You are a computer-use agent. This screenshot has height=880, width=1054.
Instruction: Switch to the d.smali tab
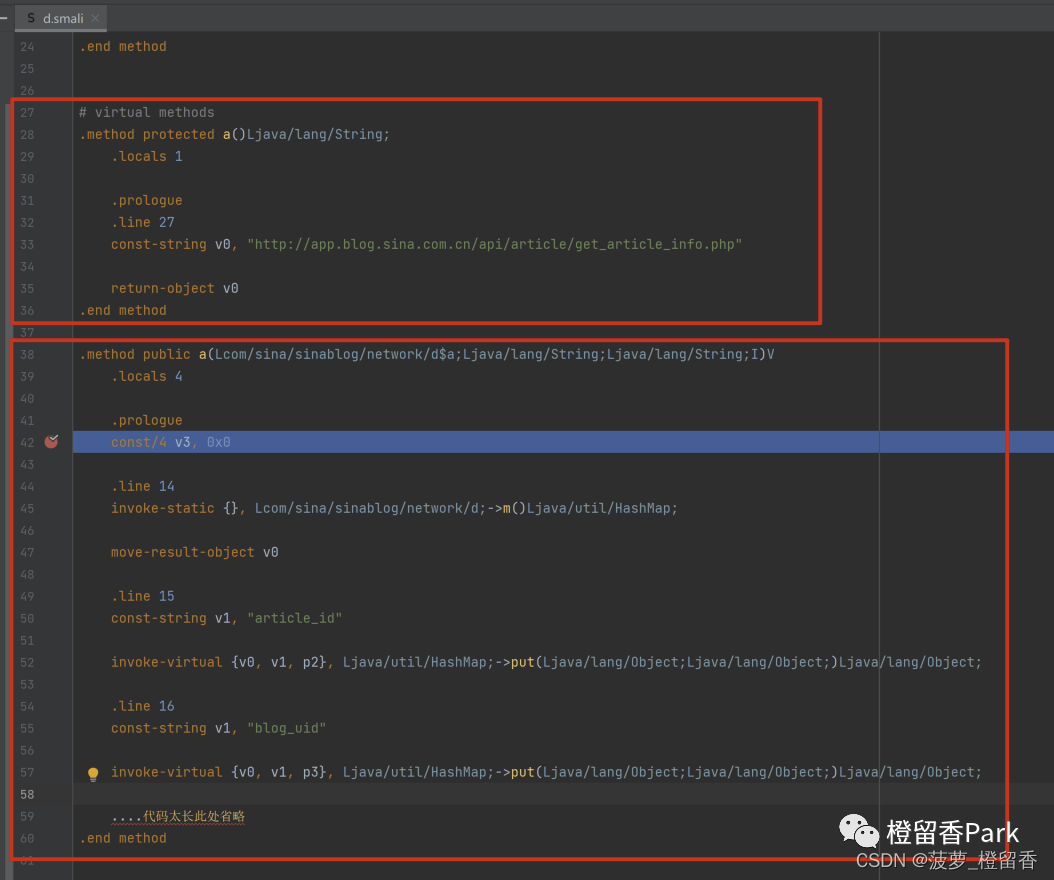[x=63, y=18]
